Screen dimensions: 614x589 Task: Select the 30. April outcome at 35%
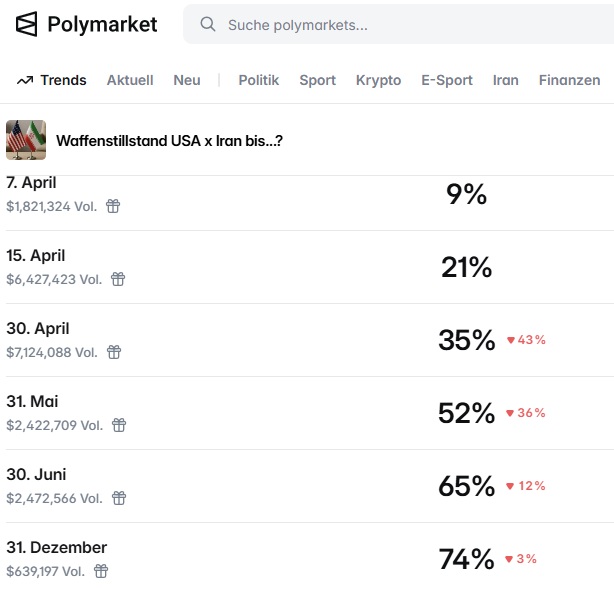point(466,340)
